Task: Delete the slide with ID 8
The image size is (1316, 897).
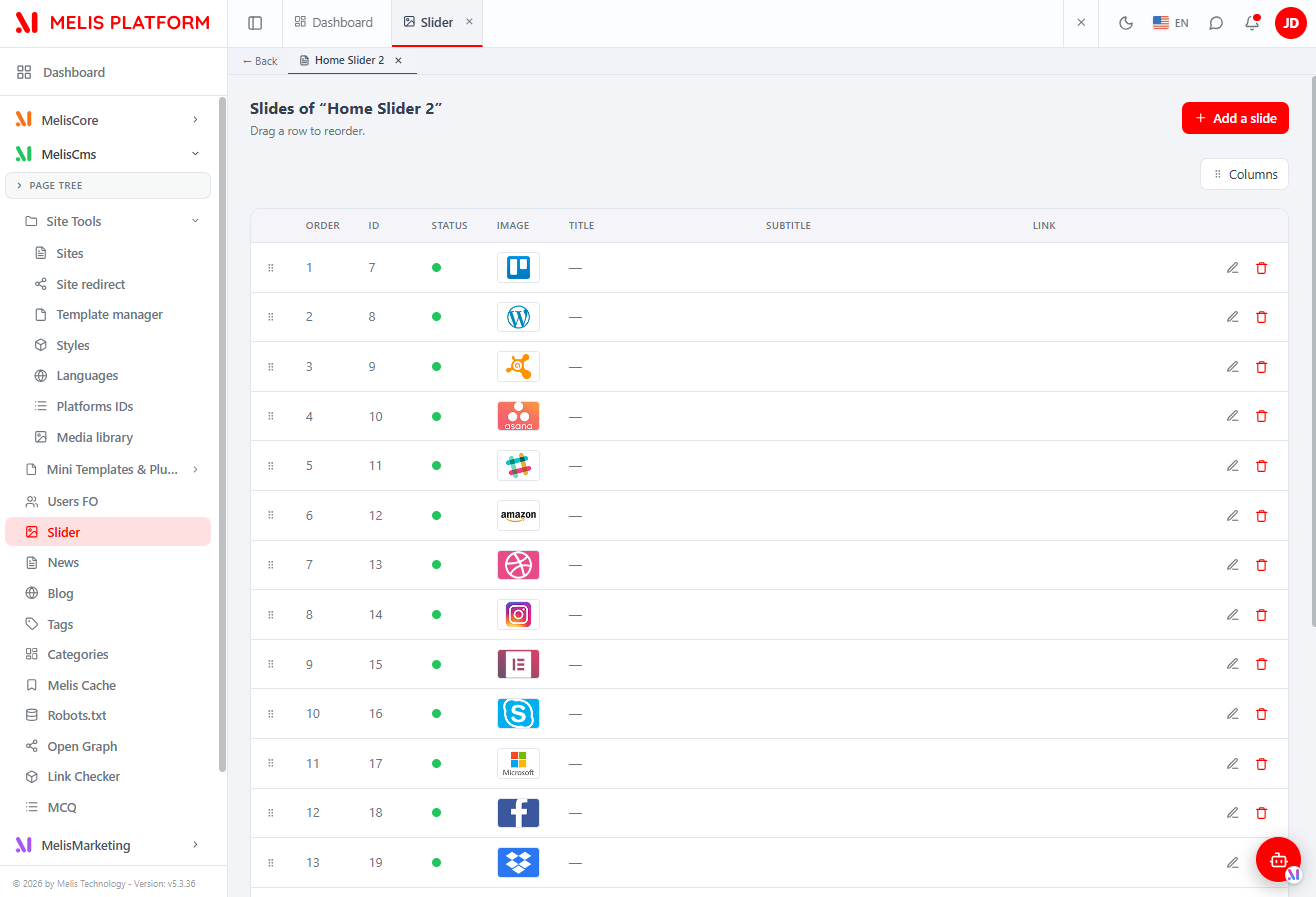Action: pos(1261,316)
